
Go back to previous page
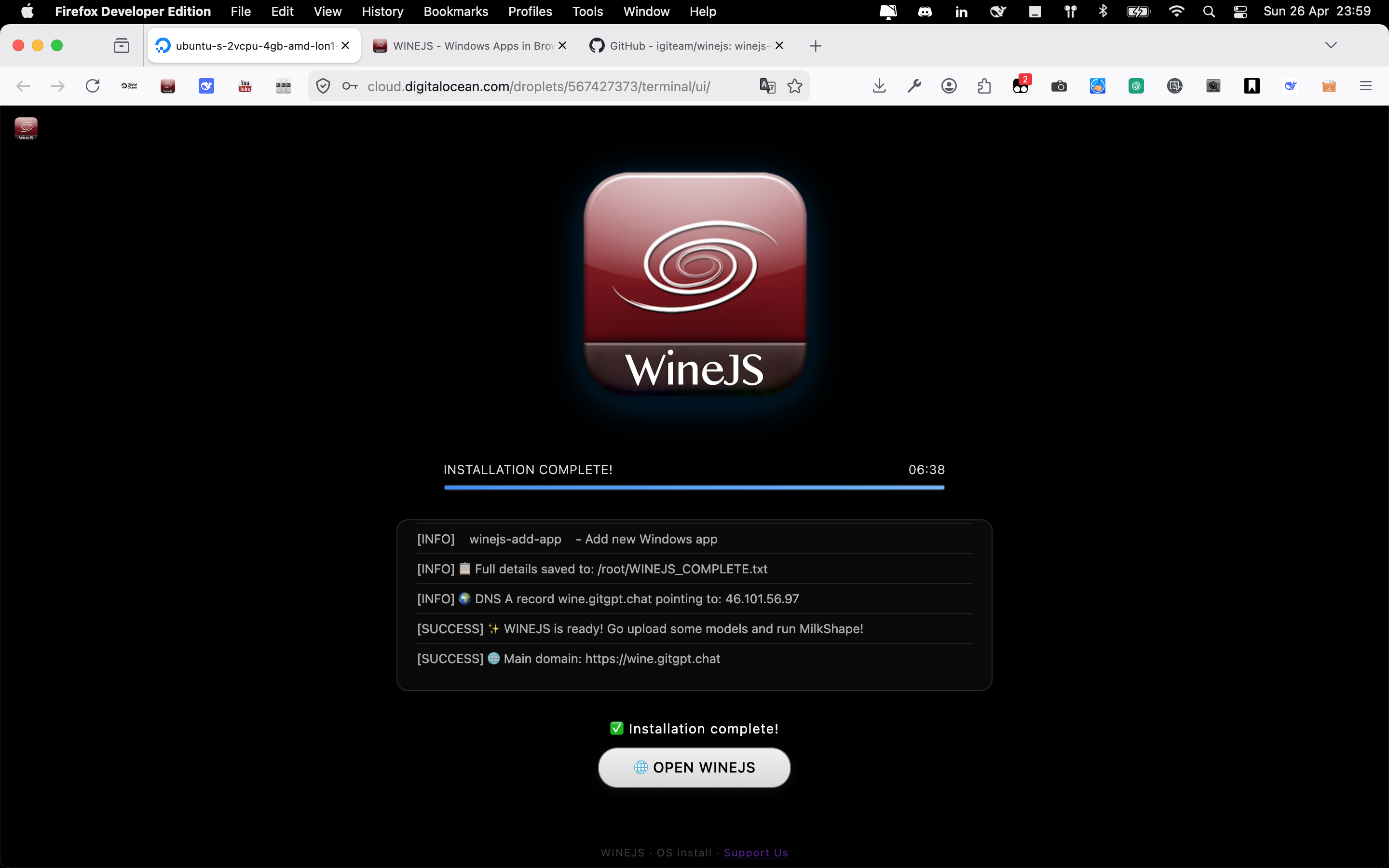click(x=23, y=86)
